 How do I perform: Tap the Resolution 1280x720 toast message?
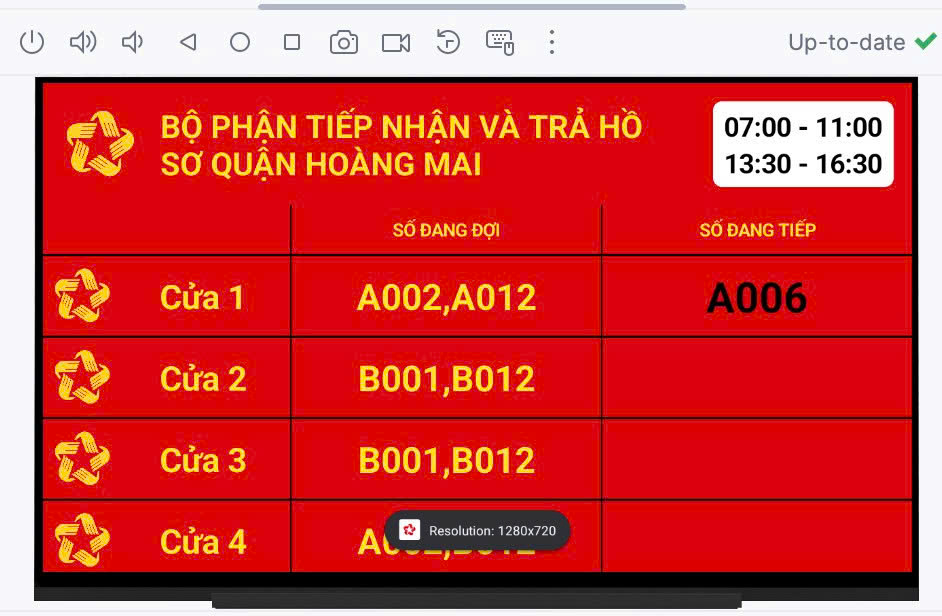pyautogui.click(x=477, y=530)
